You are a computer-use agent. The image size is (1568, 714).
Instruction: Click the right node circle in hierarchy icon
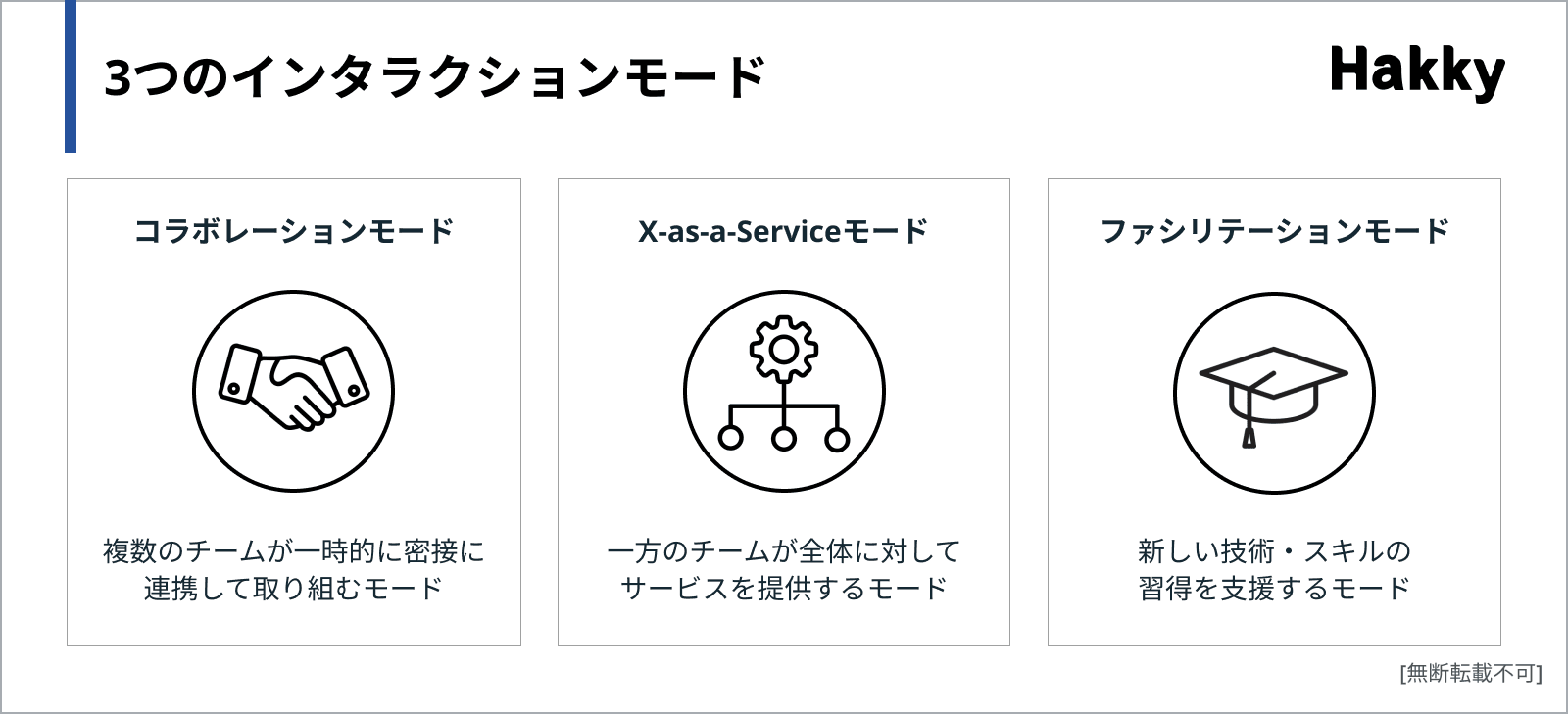pos(837,438)
